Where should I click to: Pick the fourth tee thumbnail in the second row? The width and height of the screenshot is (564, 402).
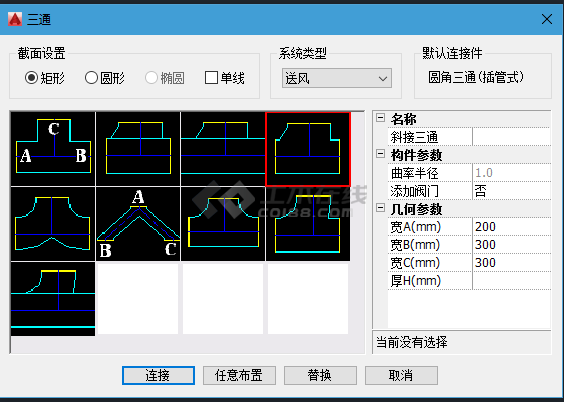coord(308,224)
